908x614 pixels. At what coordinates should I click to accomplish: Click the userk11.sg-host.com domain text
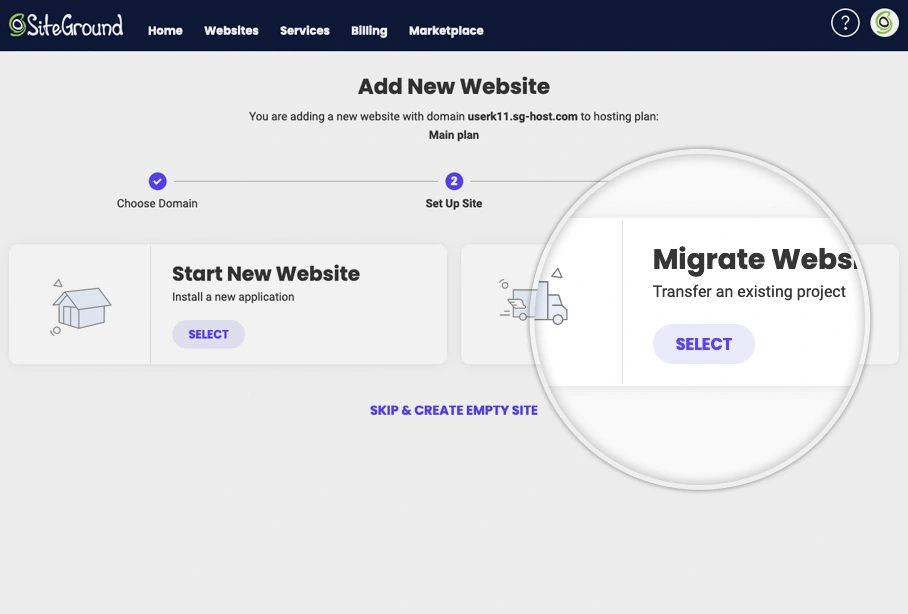click(523, 116)
